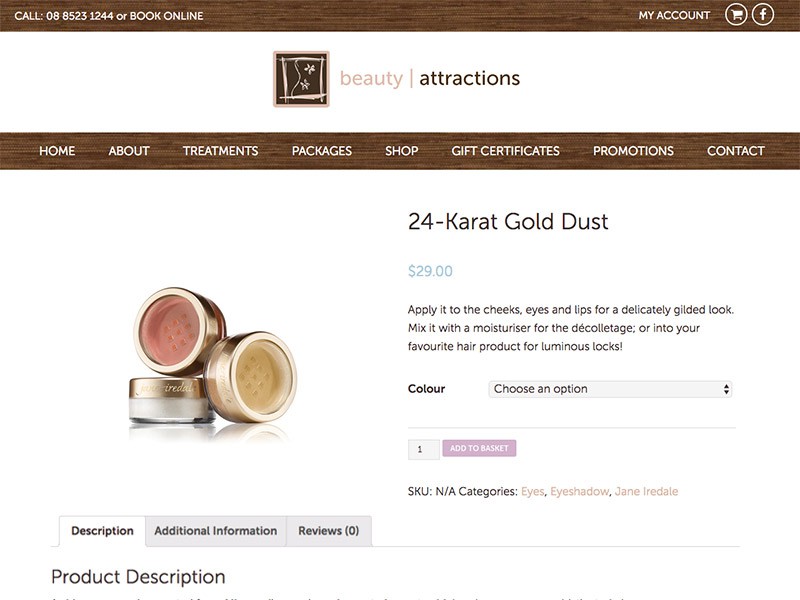Image resolution: width=800 pixels, height=600 pixels.
Task: Follow the Eyeshadow category link
Action: pos(579,491)
